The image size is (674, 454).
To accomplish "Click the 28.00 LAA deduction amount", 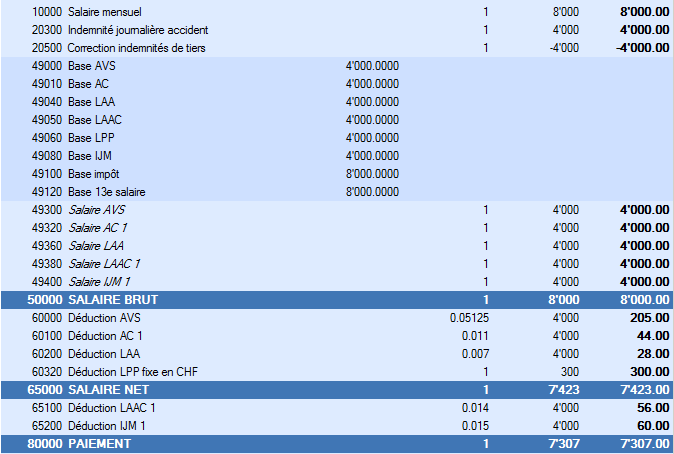I will pos(653,354).
